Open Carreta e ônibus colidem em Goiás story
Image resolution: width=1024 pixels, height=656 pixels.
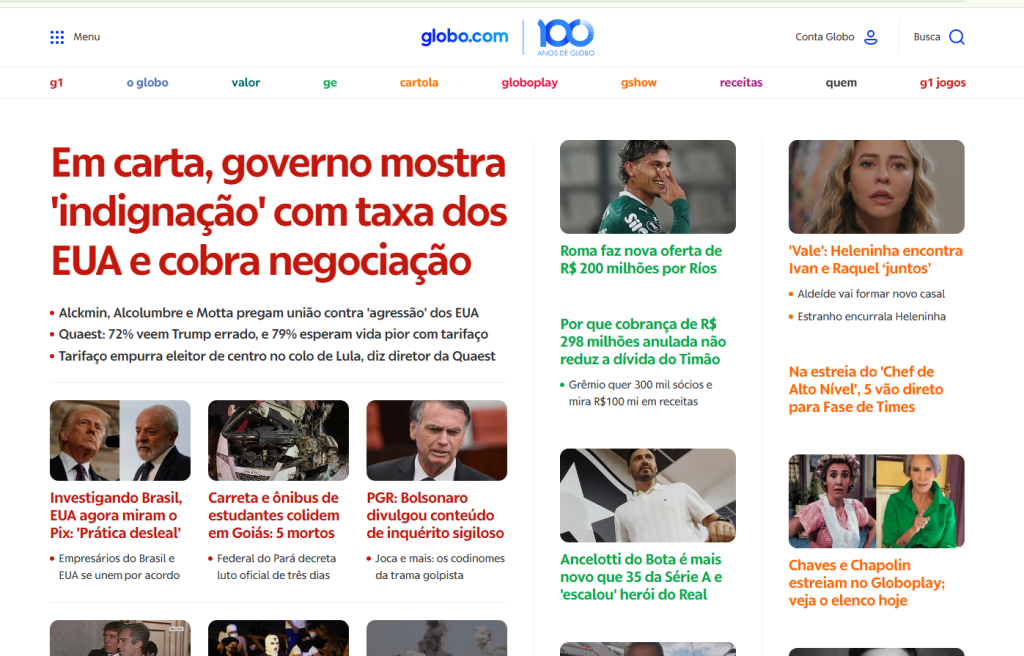tap(274, 515)
